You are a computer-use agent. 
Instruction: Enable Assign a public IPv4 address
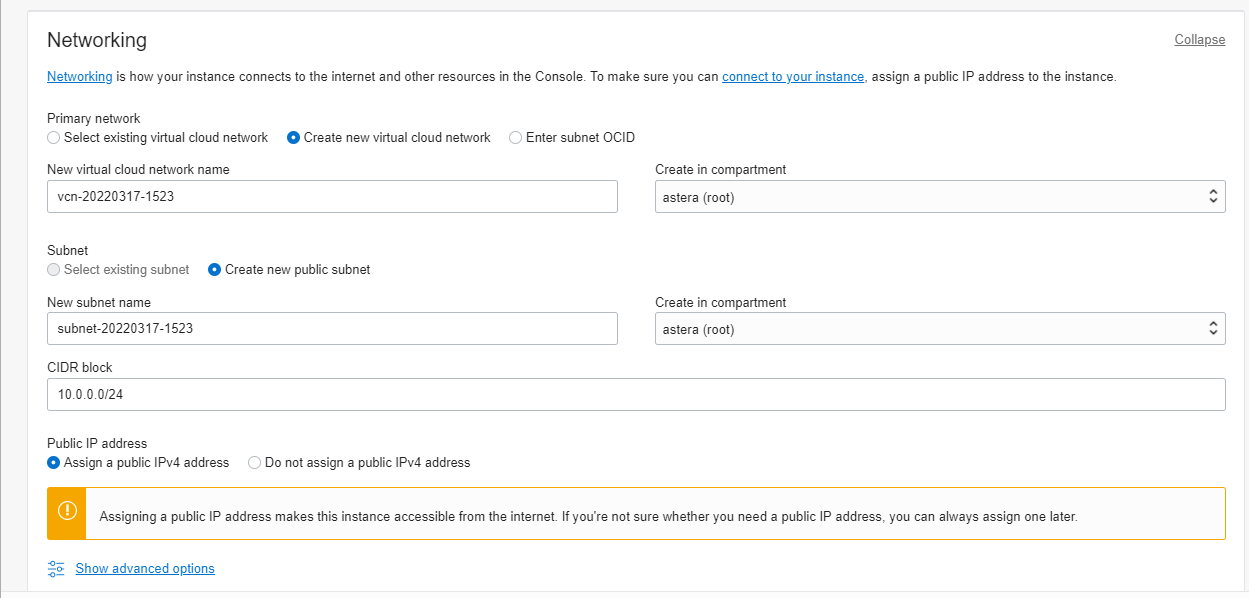point(54,463)
